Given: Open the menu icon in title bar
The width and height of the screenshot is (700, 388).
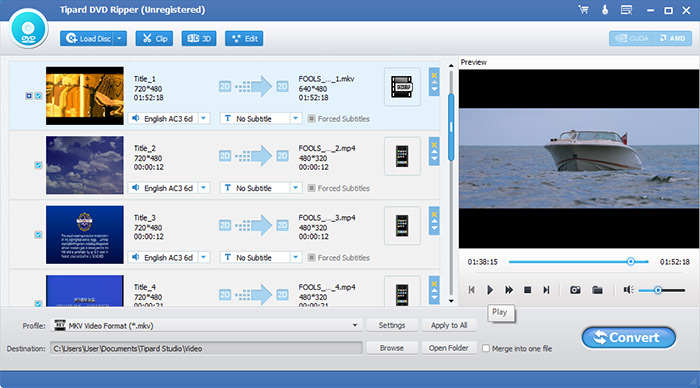Looking at the screenshot, I should [x=626, y=9].
